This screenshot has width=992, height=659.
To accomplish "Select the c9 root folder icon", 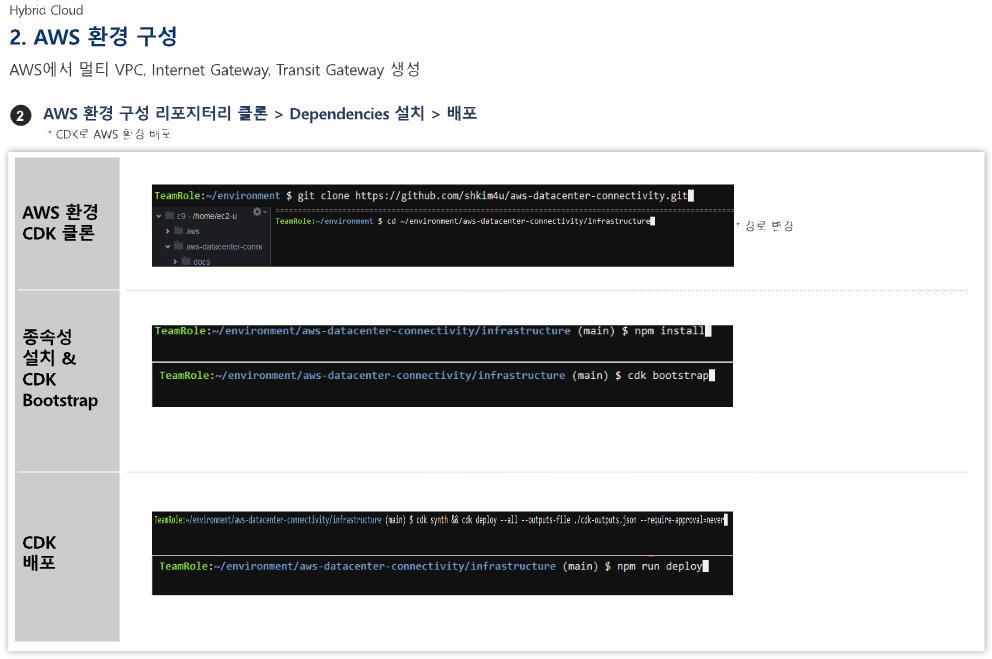I will tap(170, 216).
